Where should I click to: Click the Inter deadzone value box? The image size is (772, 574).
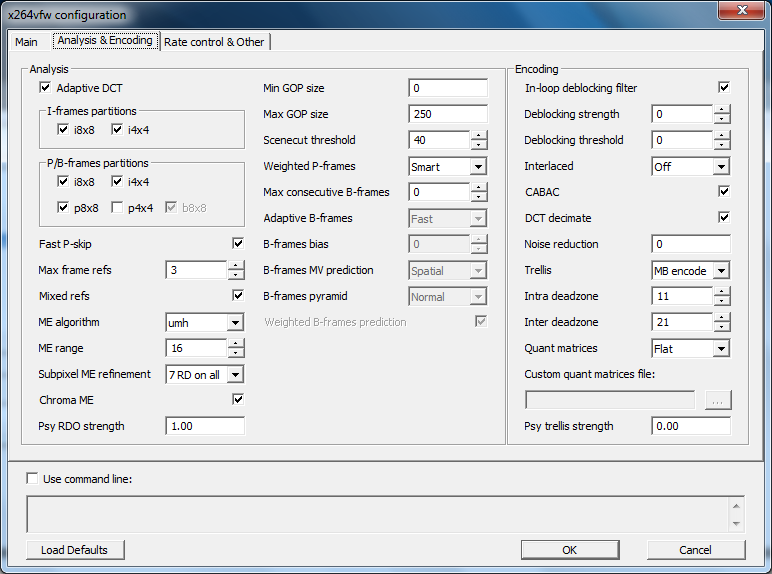683,322
